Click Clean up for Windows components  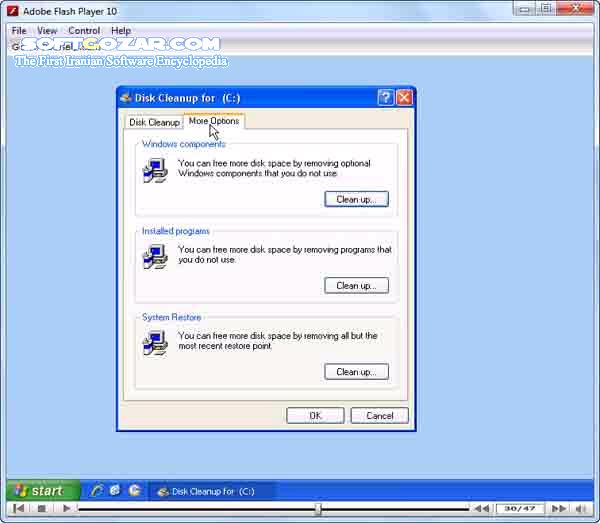[356, 199]
